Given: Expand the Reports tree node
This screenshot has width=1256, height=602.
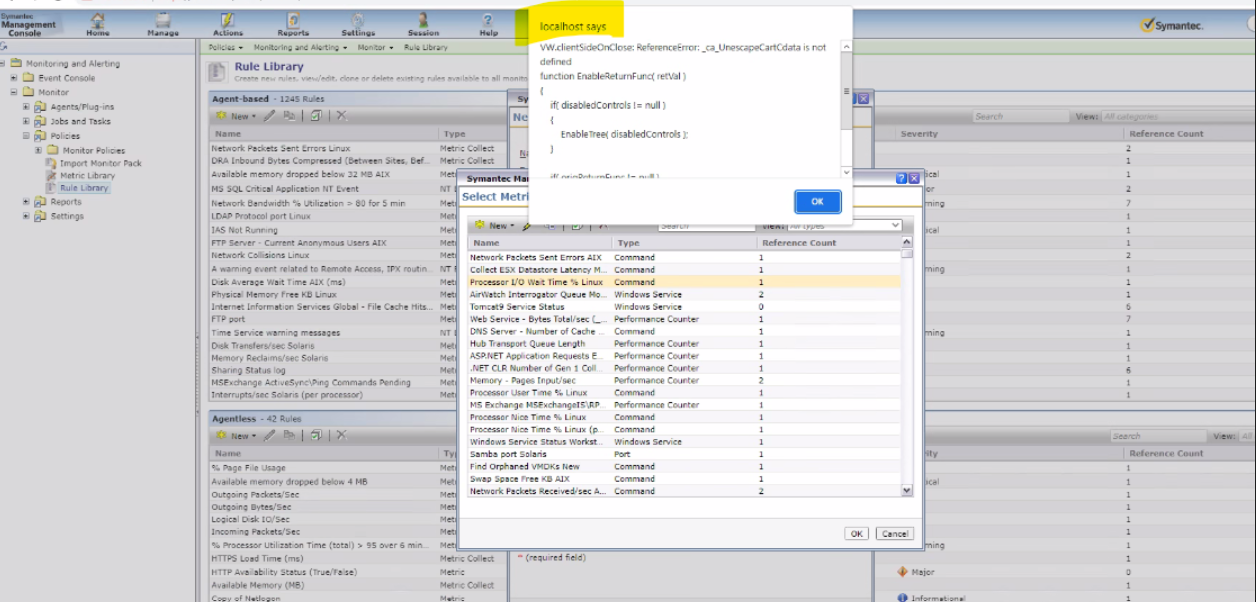Looking at the screenshot, I should (27, 202).
